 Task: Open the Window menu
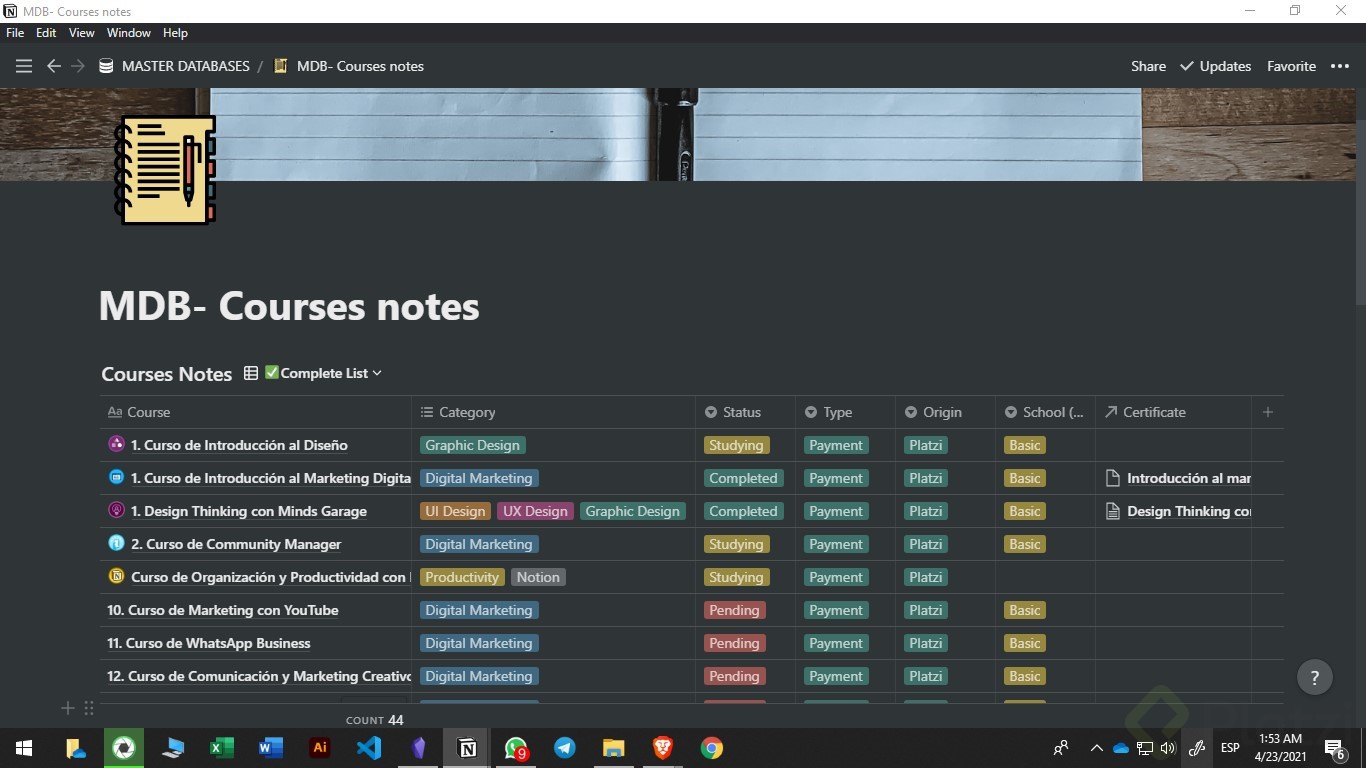tap(129, 33)
